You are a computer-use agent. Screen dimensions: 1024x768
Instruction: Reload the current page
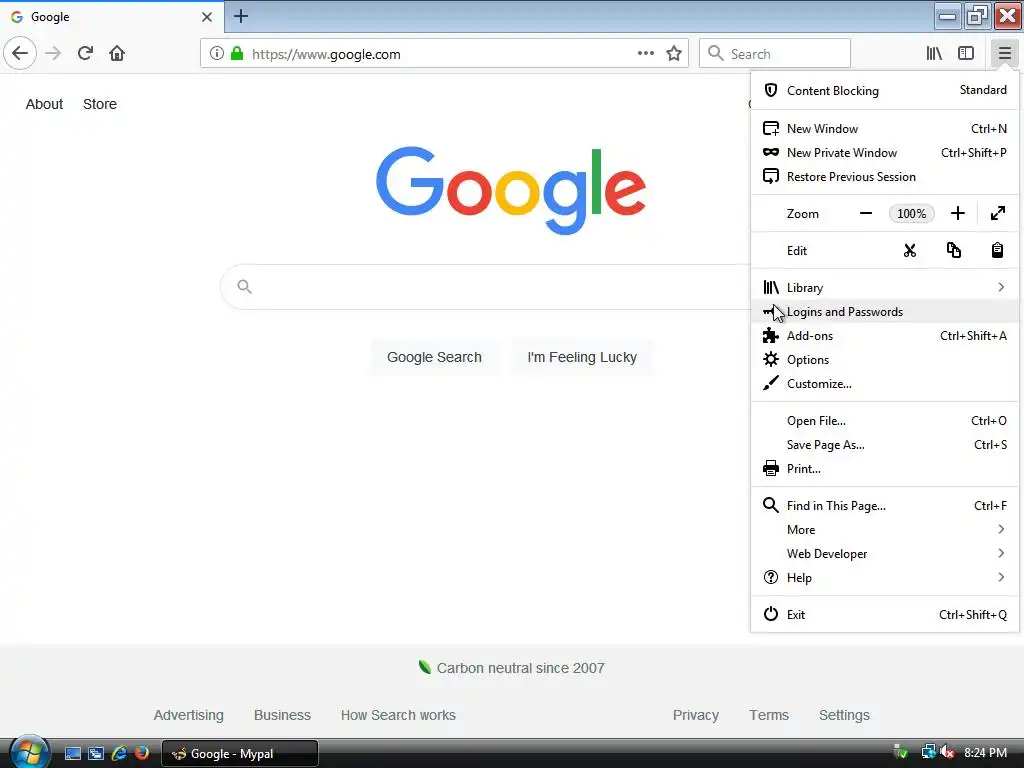(85, 54)
